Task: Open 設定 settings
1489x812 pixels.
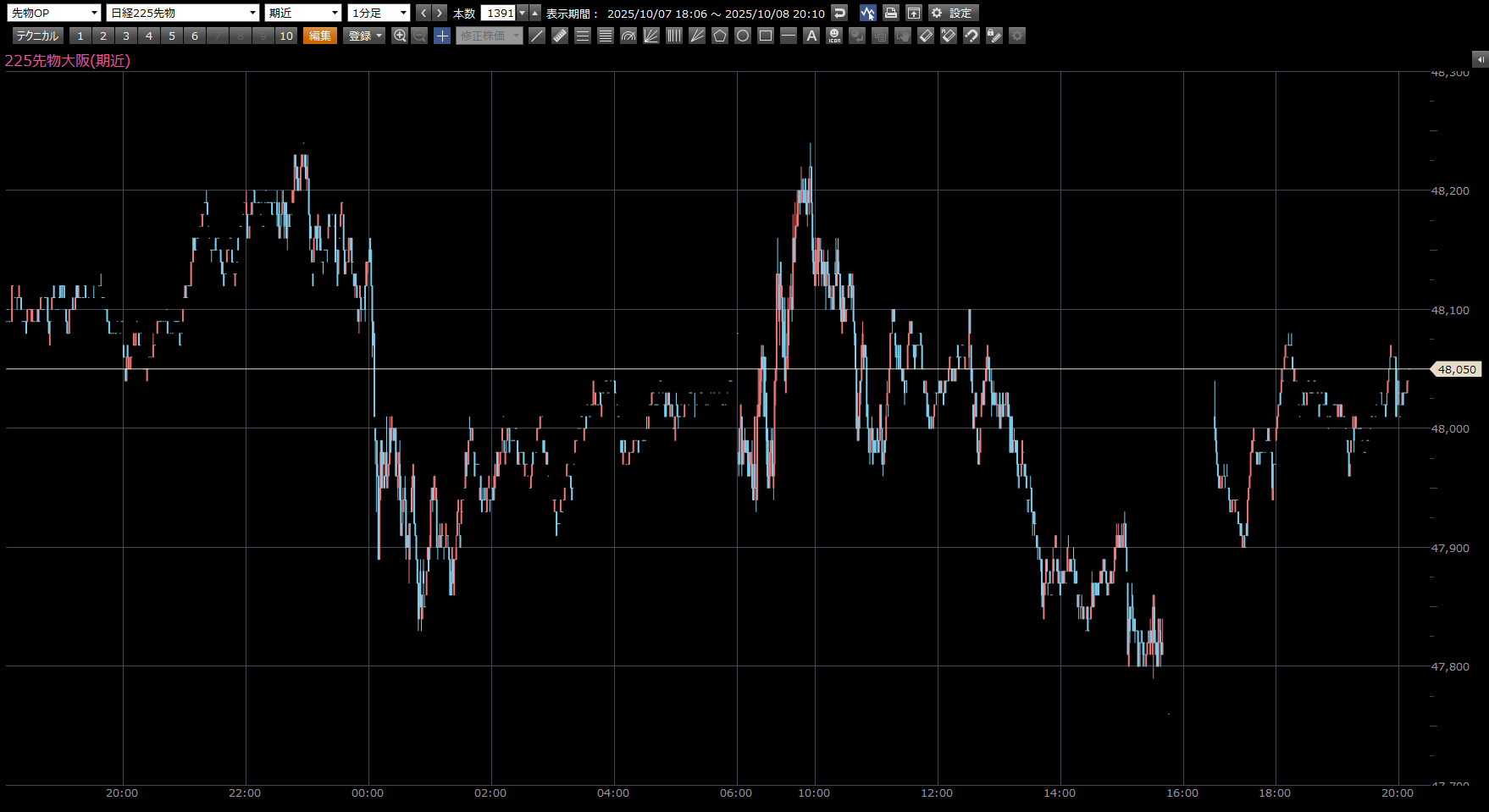Action: click(953, 13)
